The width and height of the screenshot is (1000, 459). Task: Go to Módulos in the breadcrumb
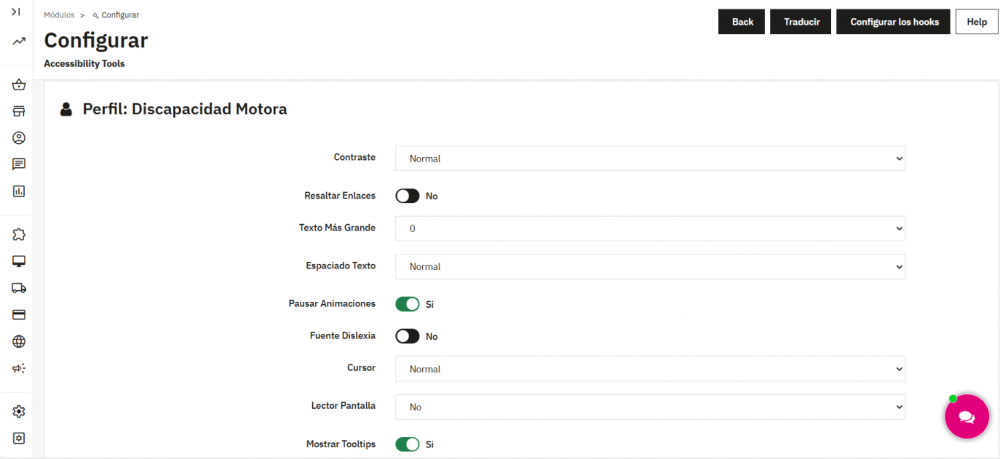(59, 15)
